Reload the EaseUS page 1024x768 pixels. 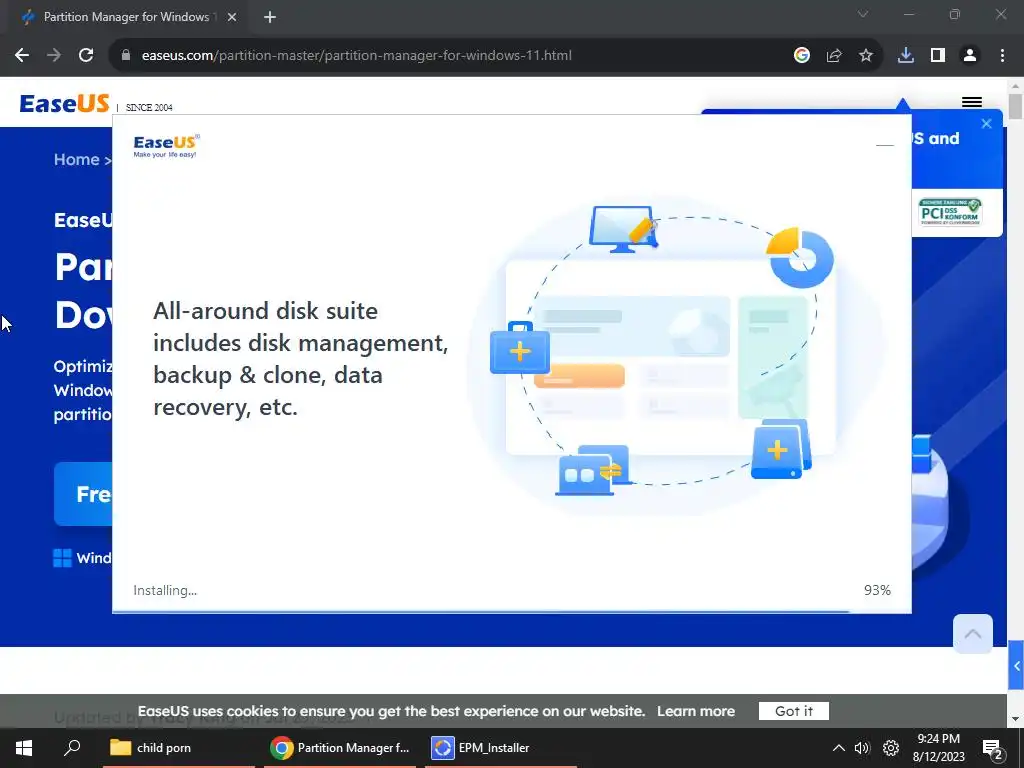coord(86,56)
